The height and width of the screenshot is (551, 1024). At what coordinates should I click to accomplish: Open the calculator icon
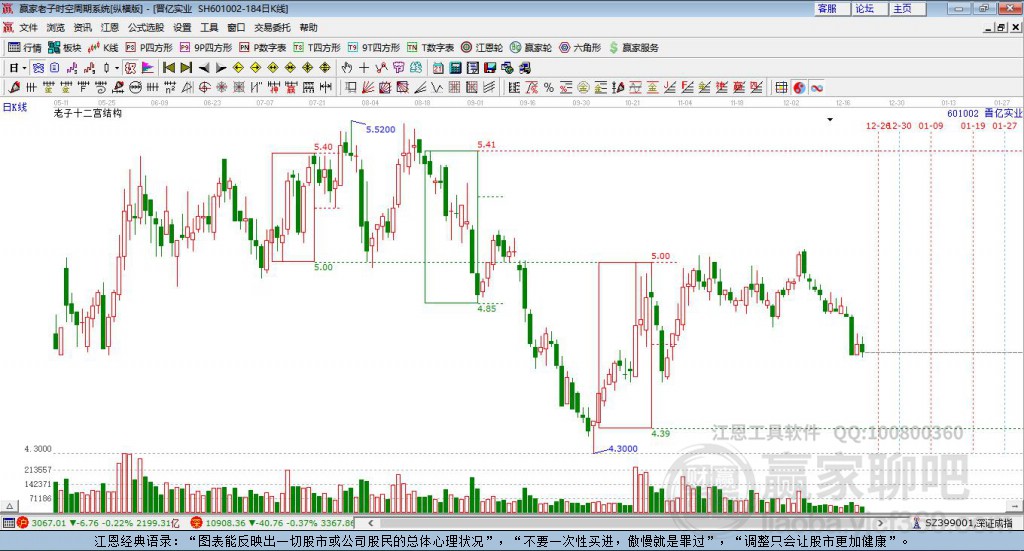point(455,68)
